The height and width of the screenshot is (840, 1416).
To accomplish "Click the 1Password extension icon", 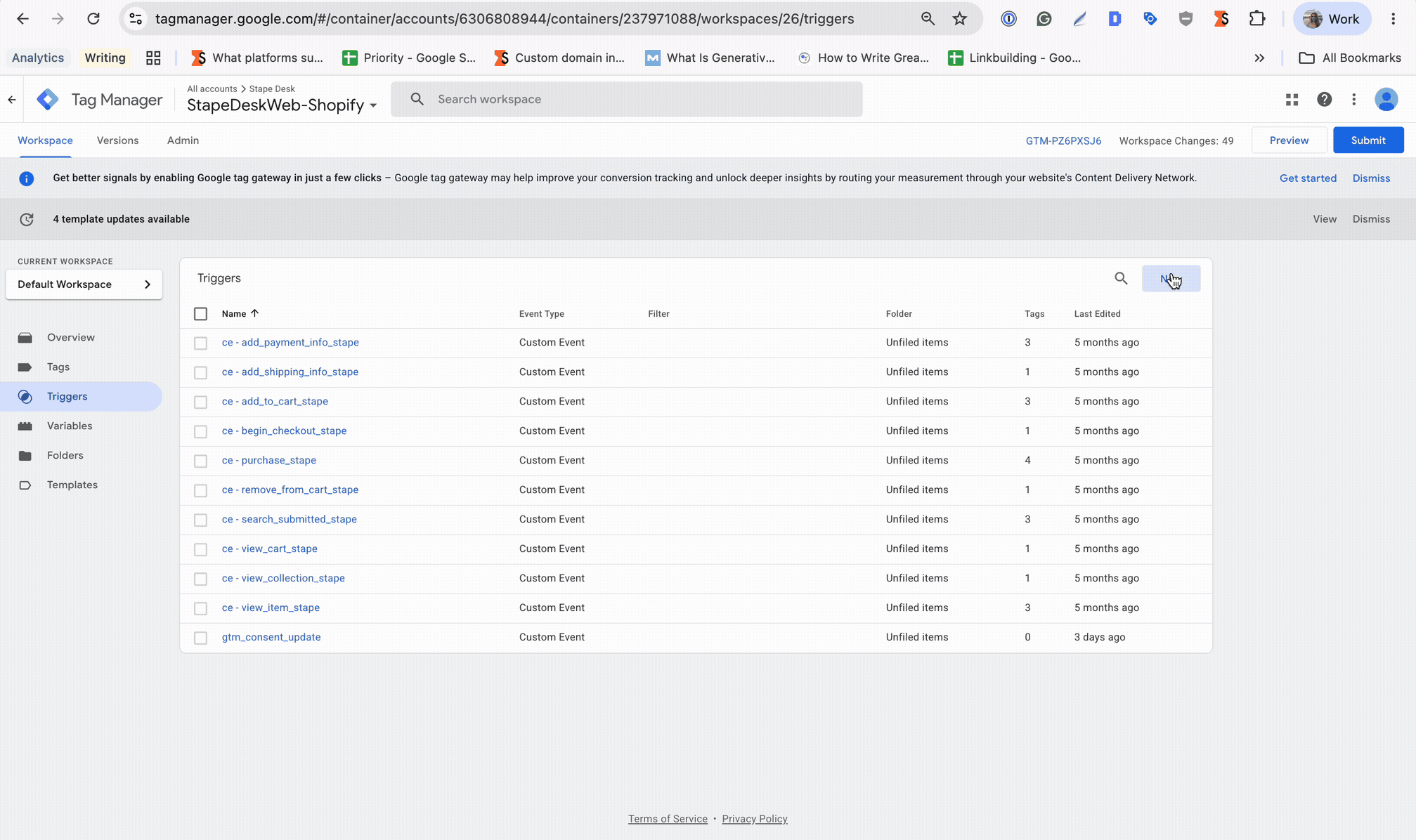I will 1009,19.
